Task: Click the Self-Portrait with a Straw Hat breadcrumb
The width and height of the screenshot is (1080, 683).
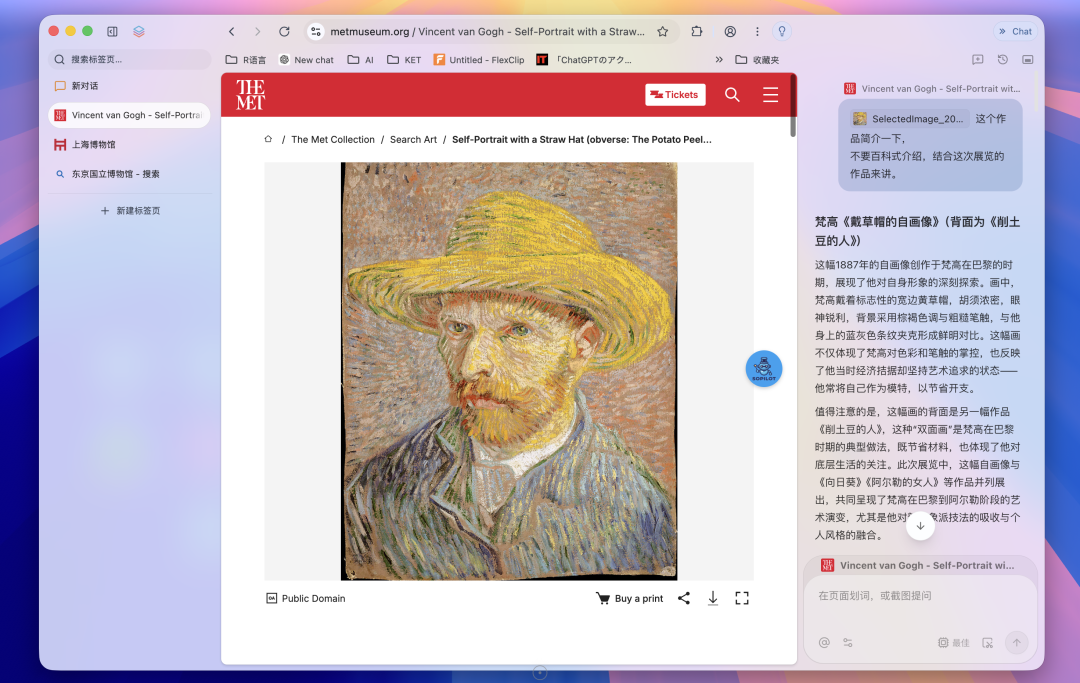Action: point(581,140)
